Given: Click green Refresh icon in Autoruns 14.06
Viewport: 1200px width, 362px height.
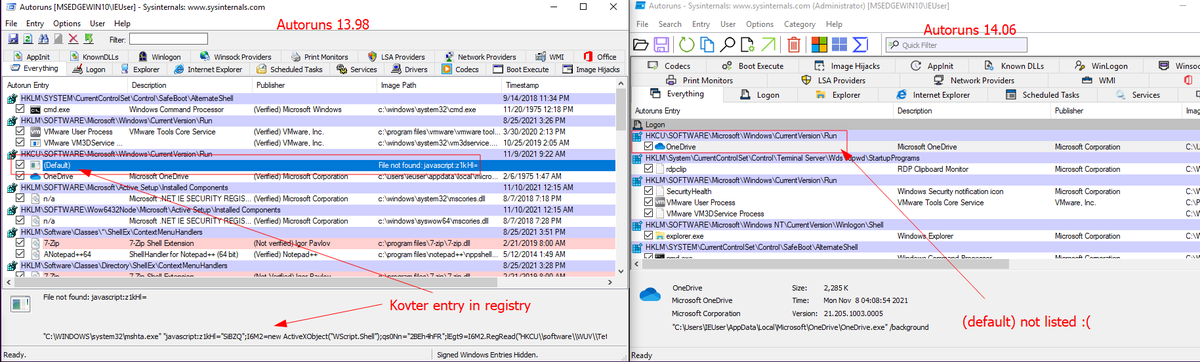Looking at the screenshot, I should pos(687,44).
